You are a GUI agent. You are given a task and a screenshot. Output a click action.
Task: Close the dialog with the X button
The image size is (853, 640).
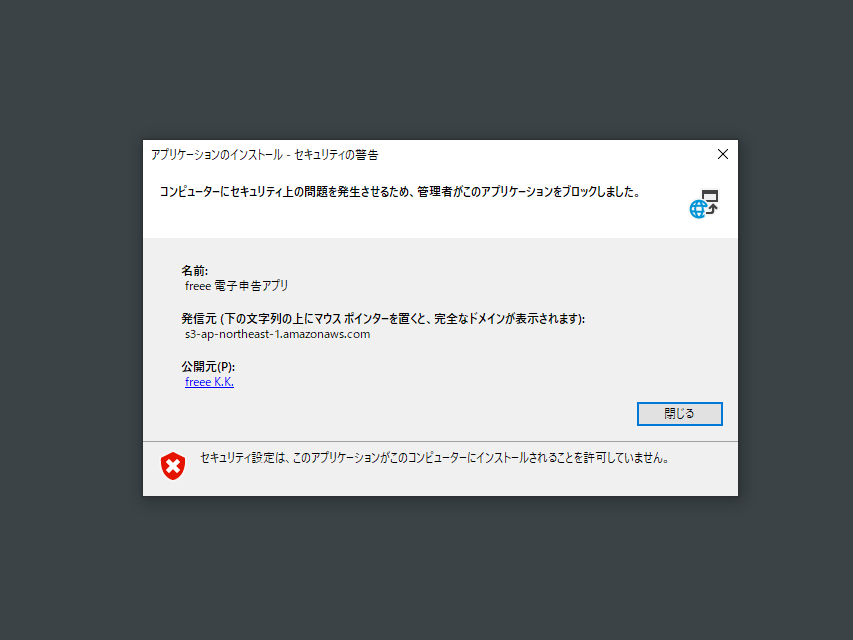coord(722,155)
